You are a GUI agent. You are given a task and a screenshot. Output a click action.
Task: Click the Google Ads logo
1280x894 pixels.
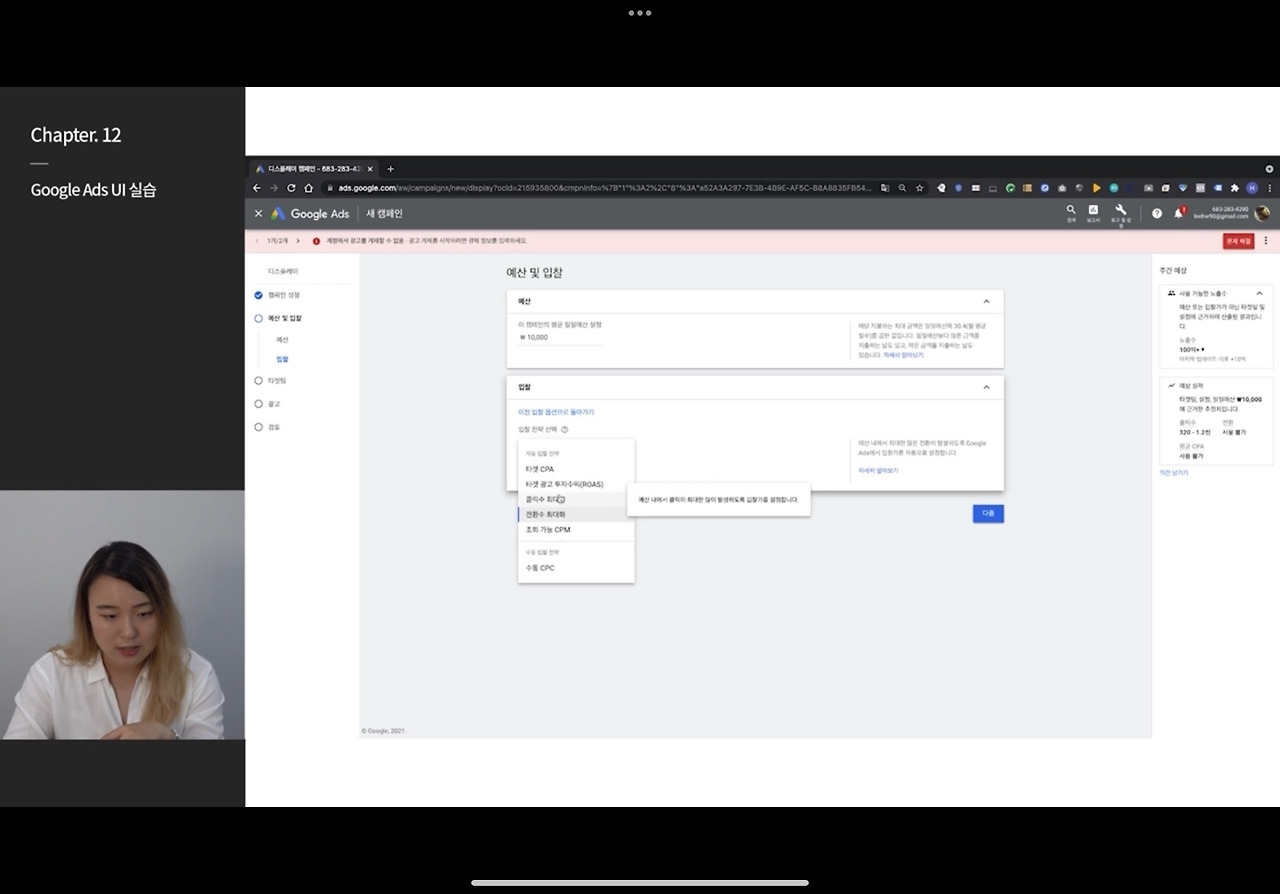pyautogui.click(x=310, y=214)
